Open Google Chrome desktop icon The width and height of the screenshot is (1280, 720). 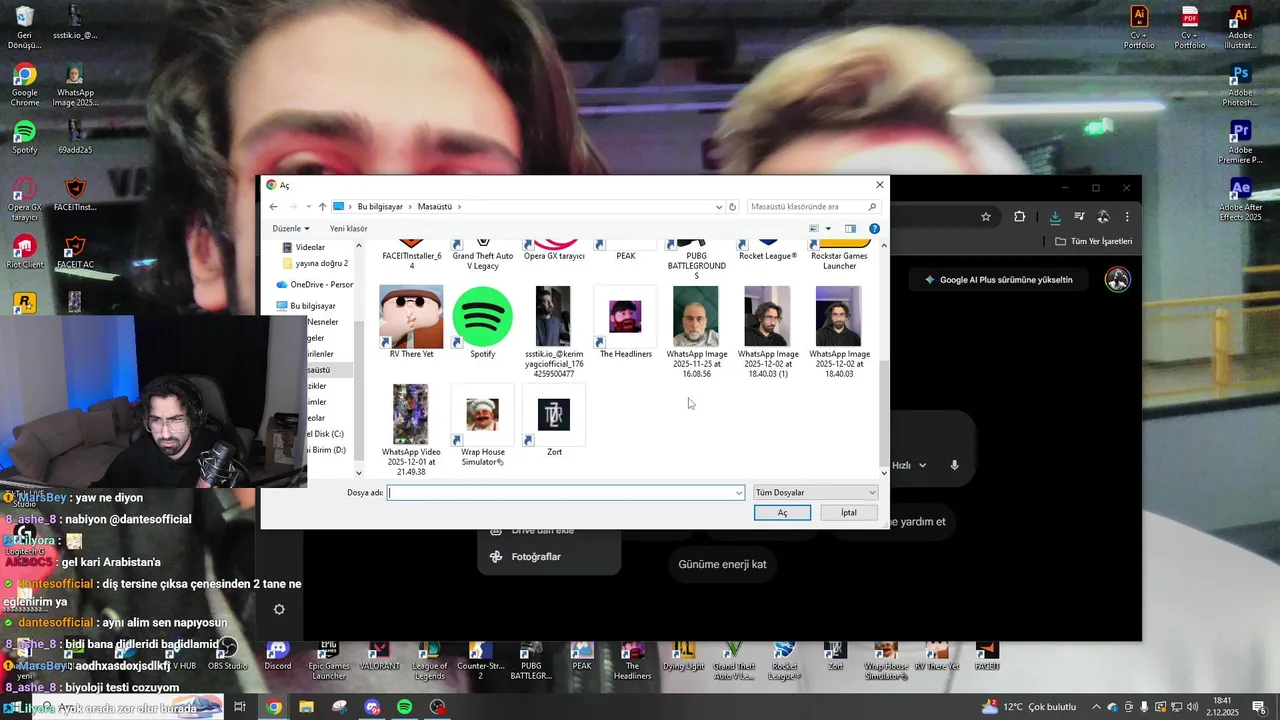[25, 85]
